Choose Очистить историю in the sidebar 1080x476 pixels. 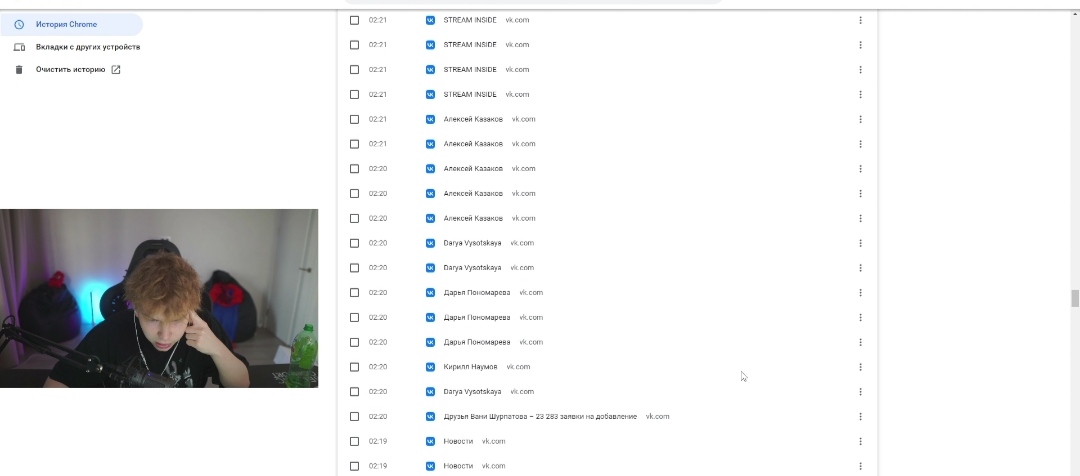[70, 70]
